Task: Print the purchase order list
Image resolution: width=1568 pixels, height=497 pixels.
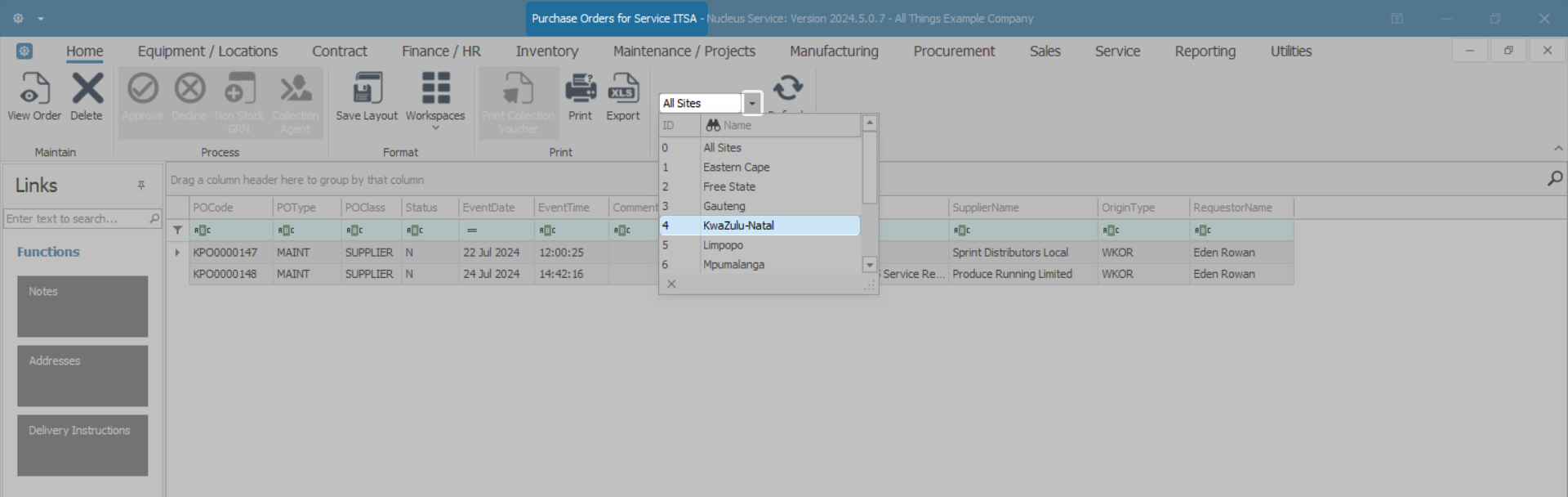Action: tap(580, 90)
